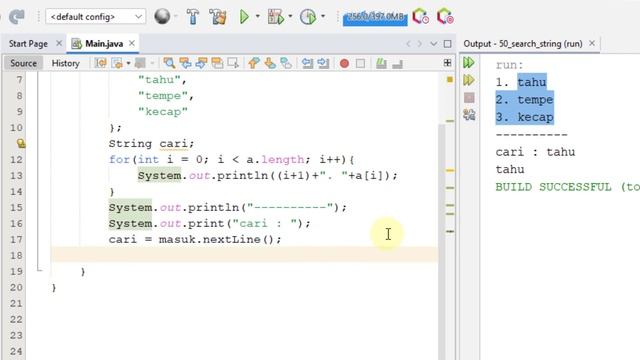Place cursor on empty line 18
The image size is (640, 360).
coord(245,255)
